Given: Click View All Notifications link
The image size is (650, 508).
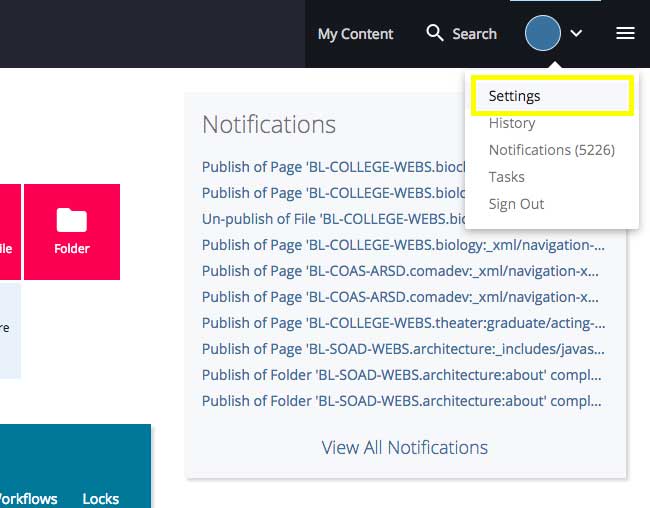Looking at the screenshot, I should point(404,447).
